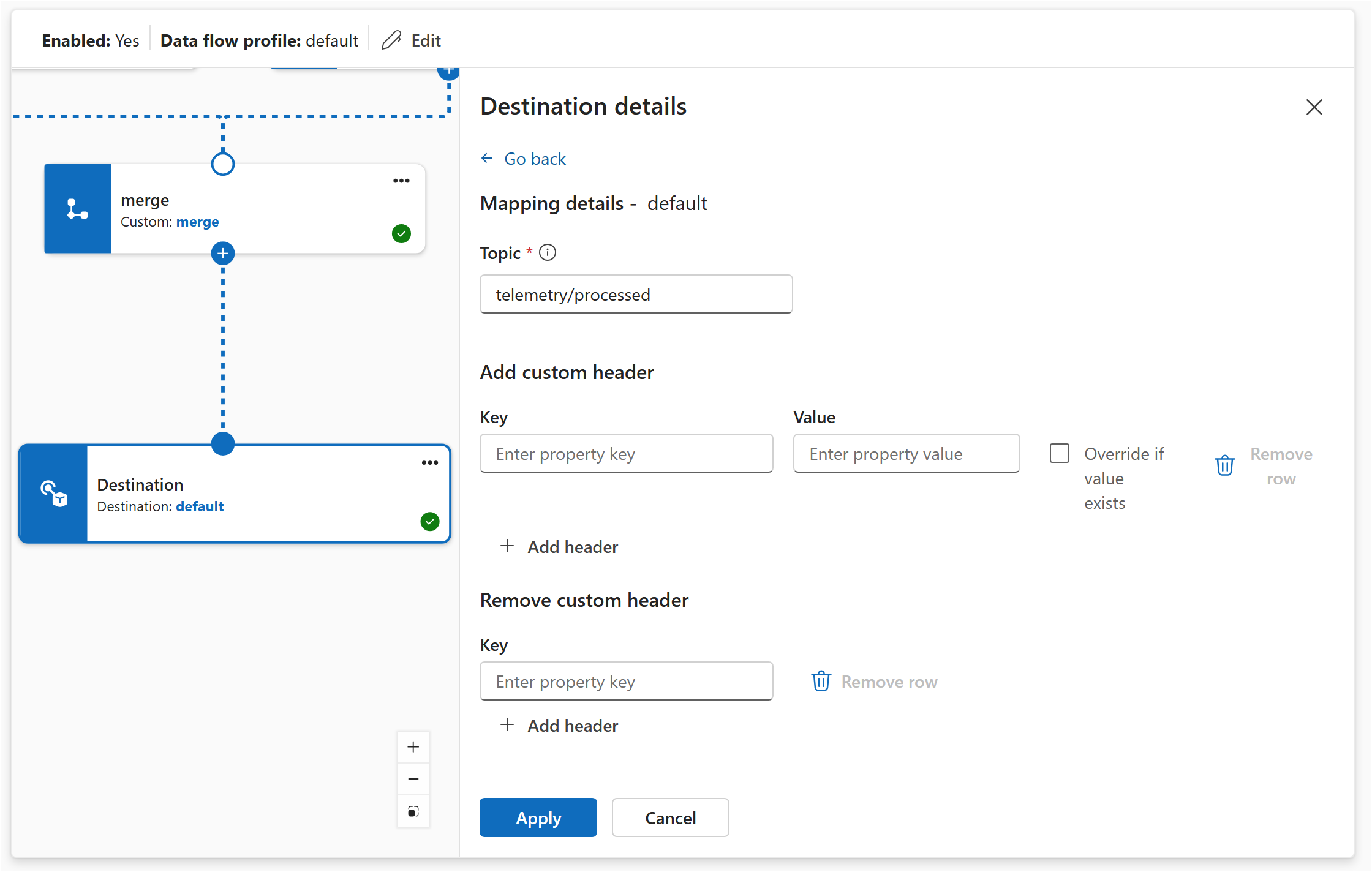
Task: Click the Go back link
Action: pos(535,159)
